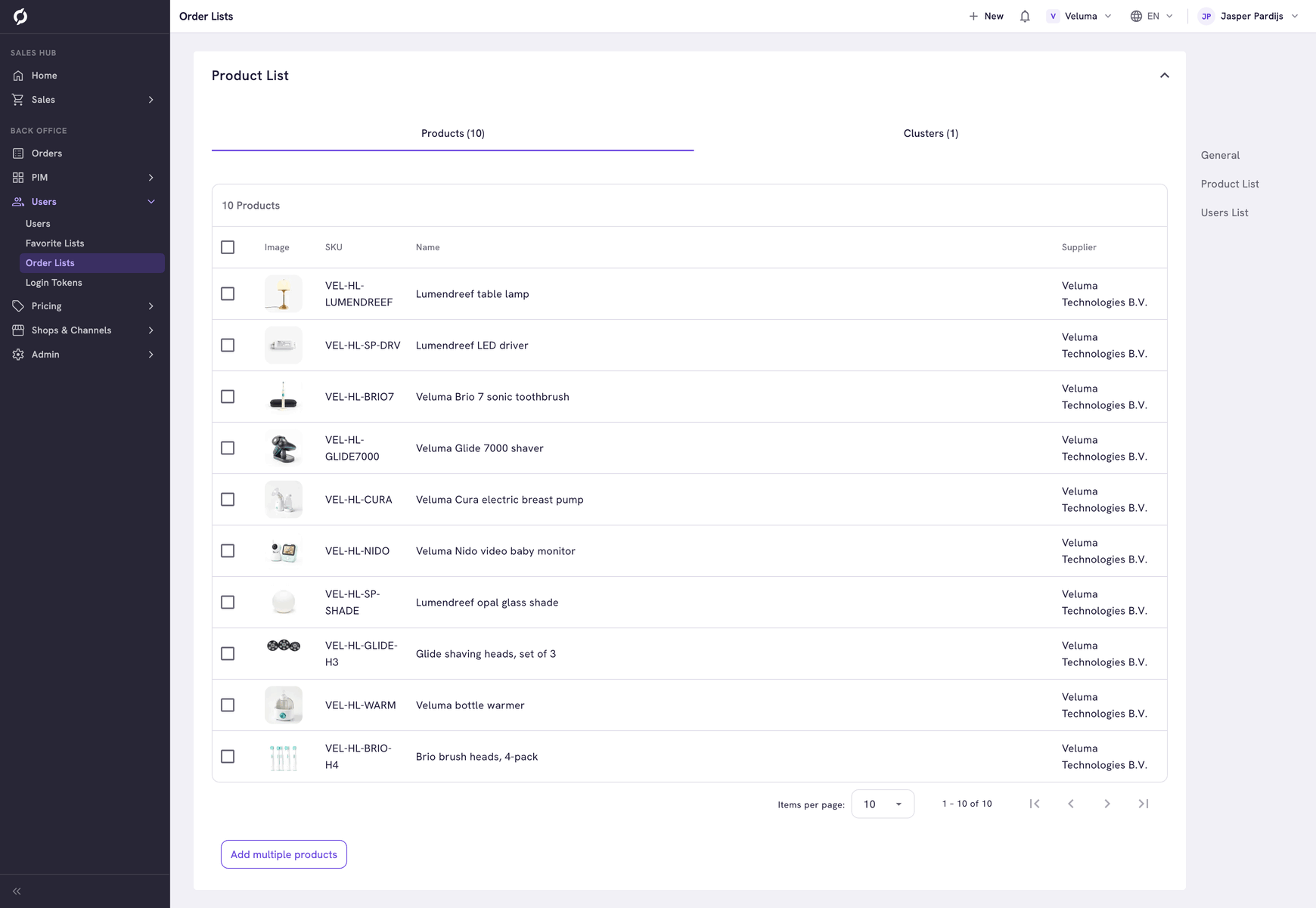Click name Lumendreef opal glass shade

coord(487,603)
